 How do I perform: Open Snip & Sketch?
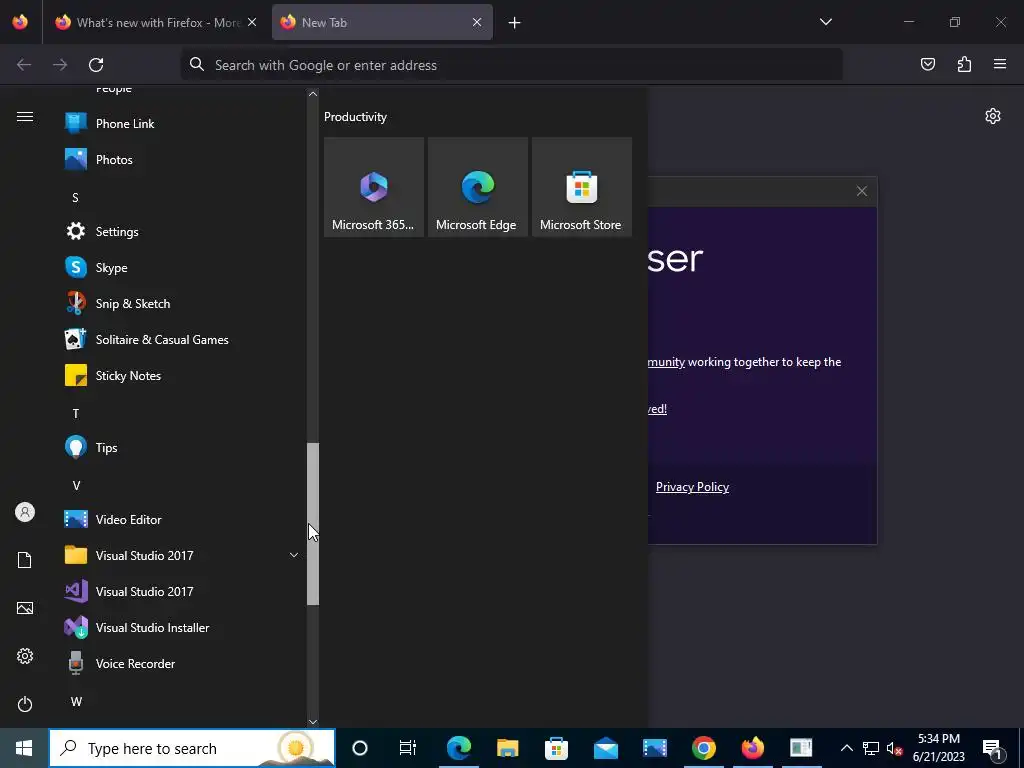click(x=183, y=303)
